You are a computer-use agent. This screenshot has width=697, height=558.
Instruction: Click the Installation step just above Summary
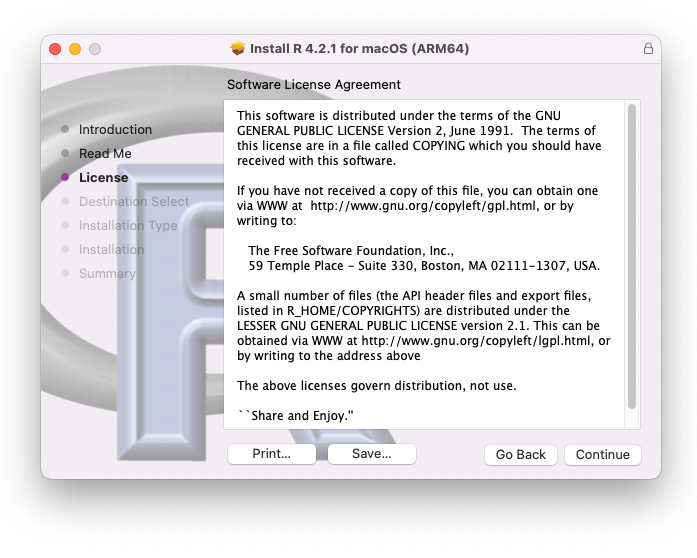point(111,250)
